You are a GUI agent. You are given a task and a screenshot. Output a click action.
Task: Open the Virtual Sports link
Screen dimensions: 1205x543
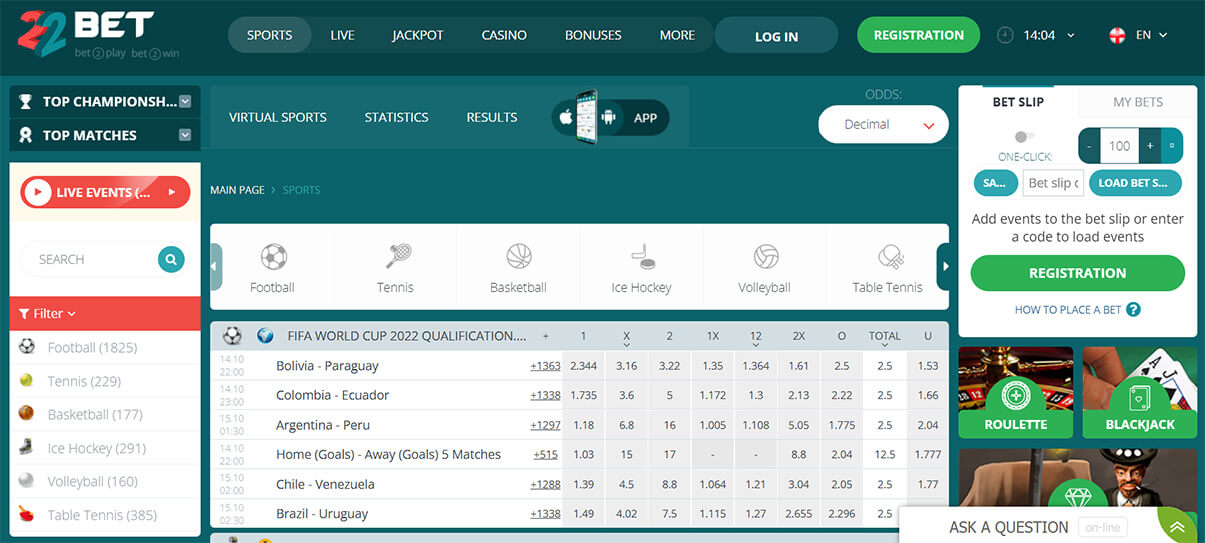[x=278, y=117]
